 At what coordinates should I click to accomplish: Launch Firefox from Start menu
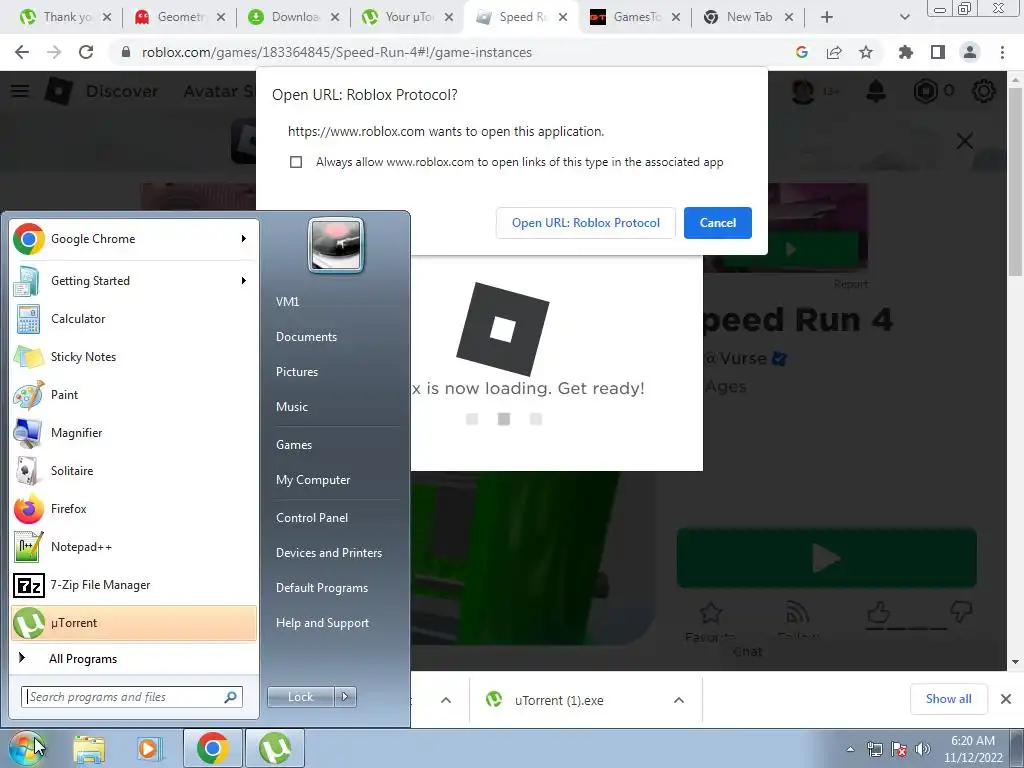(x=133, y=509)
